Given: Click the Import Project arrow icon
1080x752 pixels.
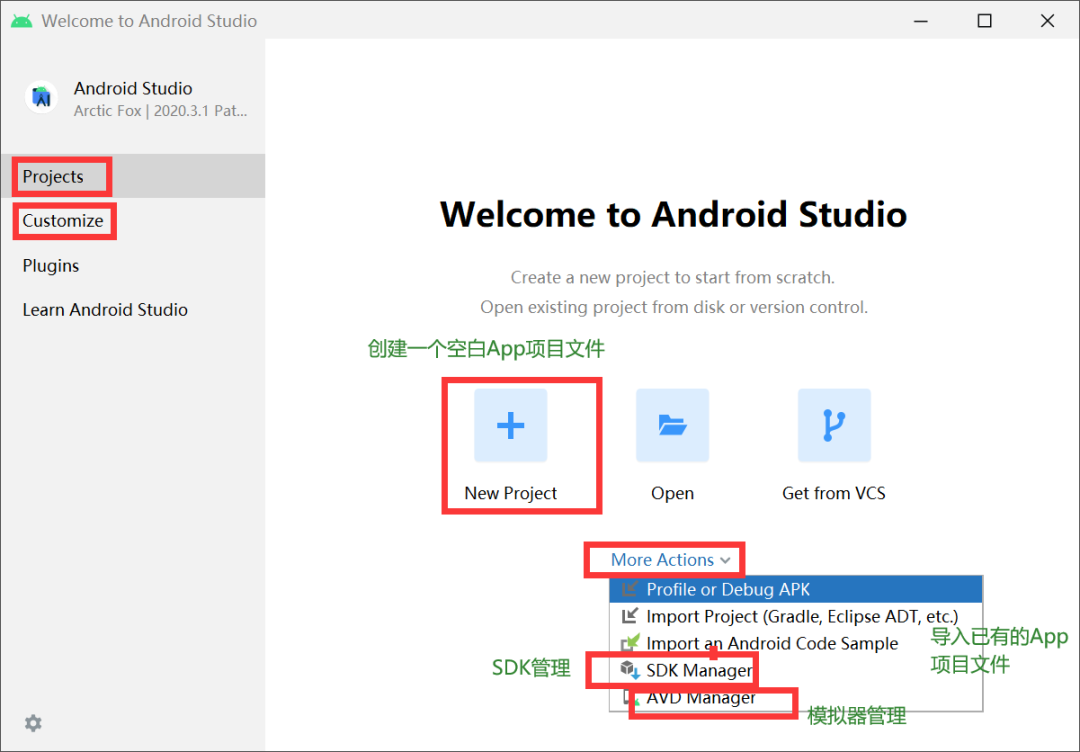Looking at the screenshot, I should (630, 616).
